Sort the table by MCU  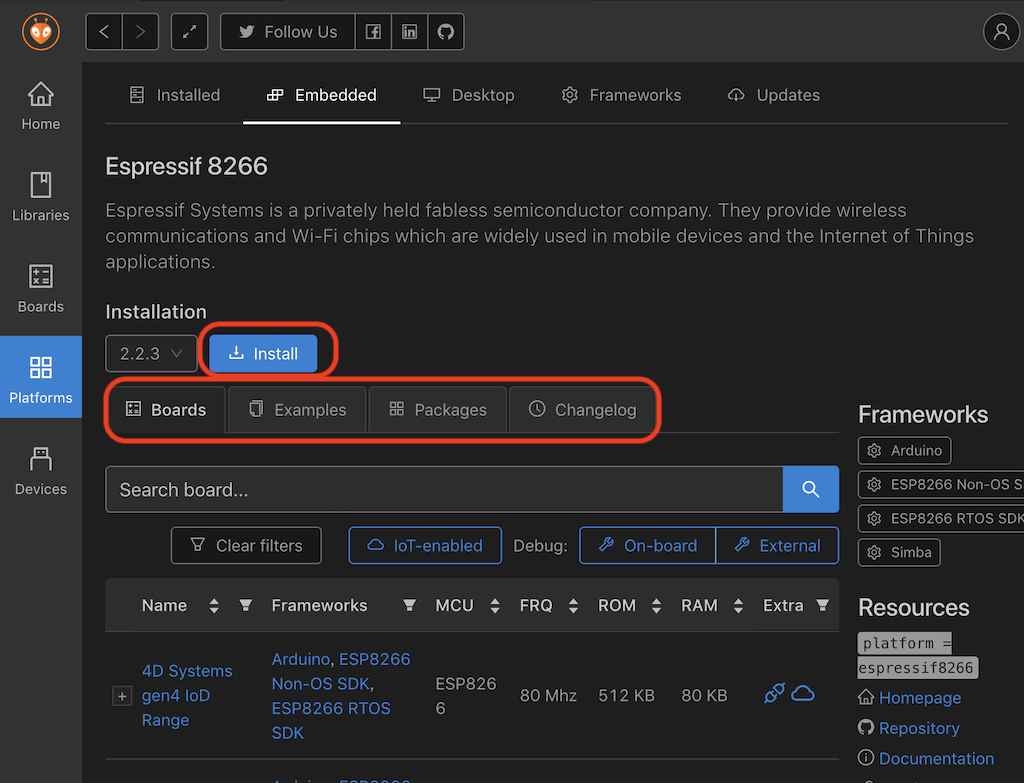click(x=495, y=605)
